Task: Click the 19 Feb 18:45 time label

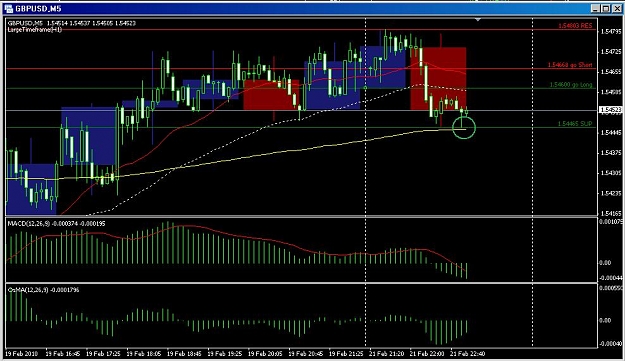Action: pyautogui.click(x=184, y=353)
